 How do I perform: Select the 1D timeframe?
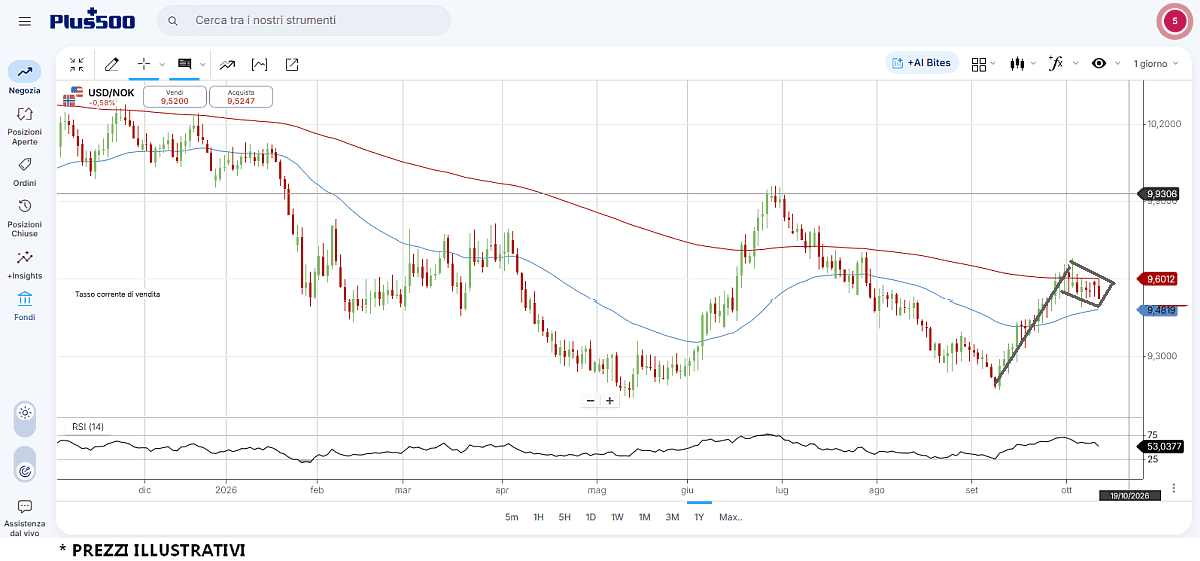pos(591,517)
